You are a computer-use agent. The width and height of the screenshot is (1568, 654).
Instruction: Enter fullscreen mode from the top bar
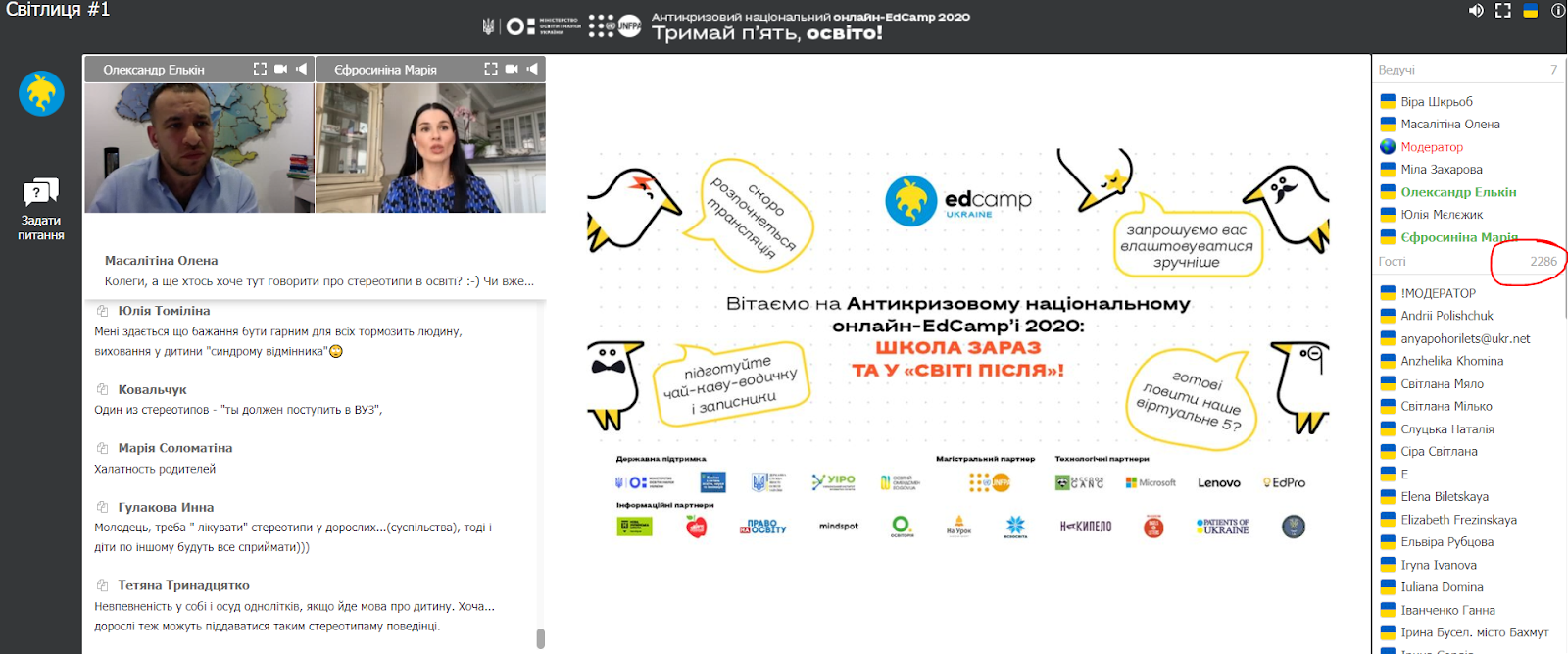tap(1502, 11)
